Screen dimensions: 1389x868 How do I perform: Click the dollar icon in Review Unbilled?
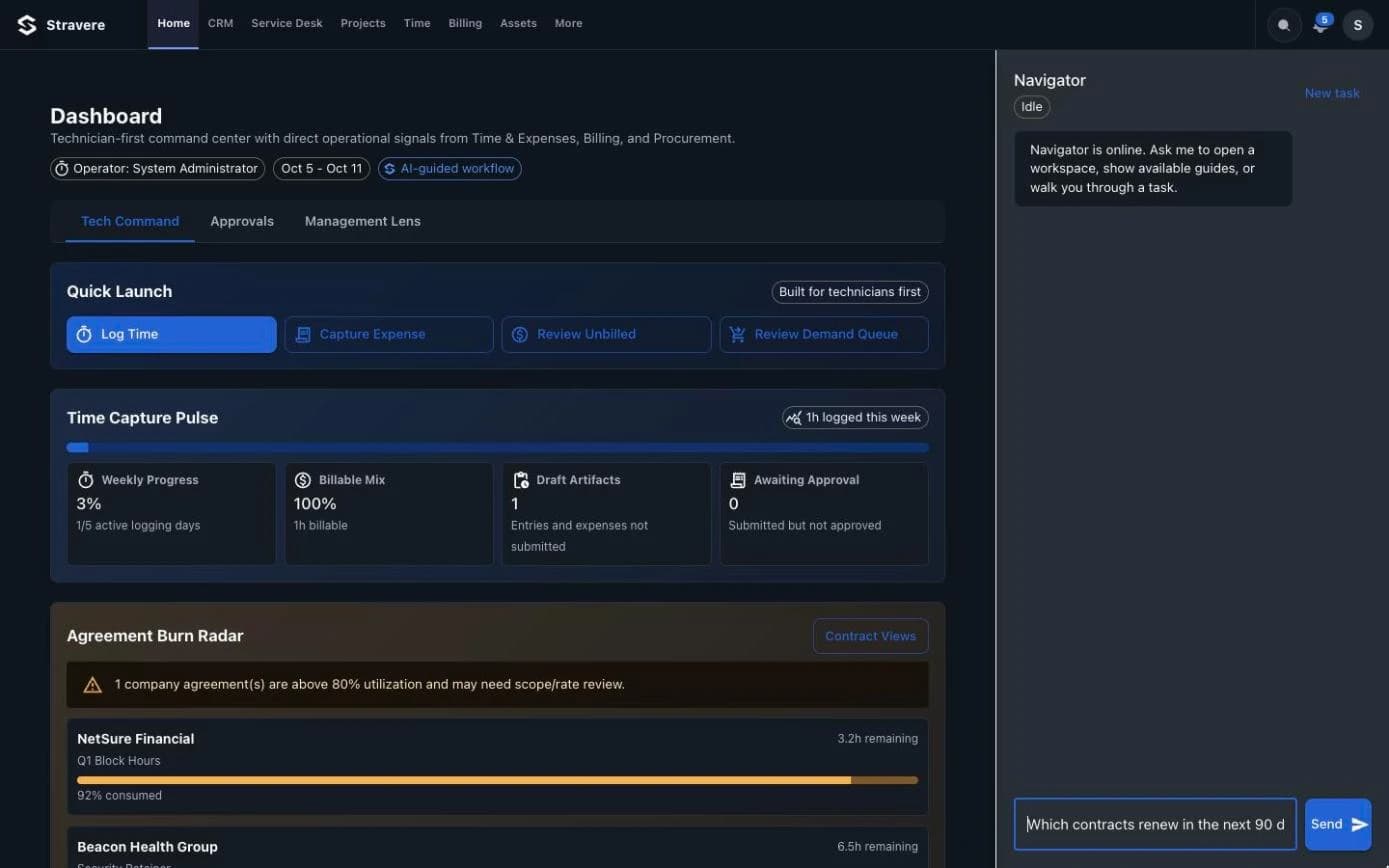520,334
